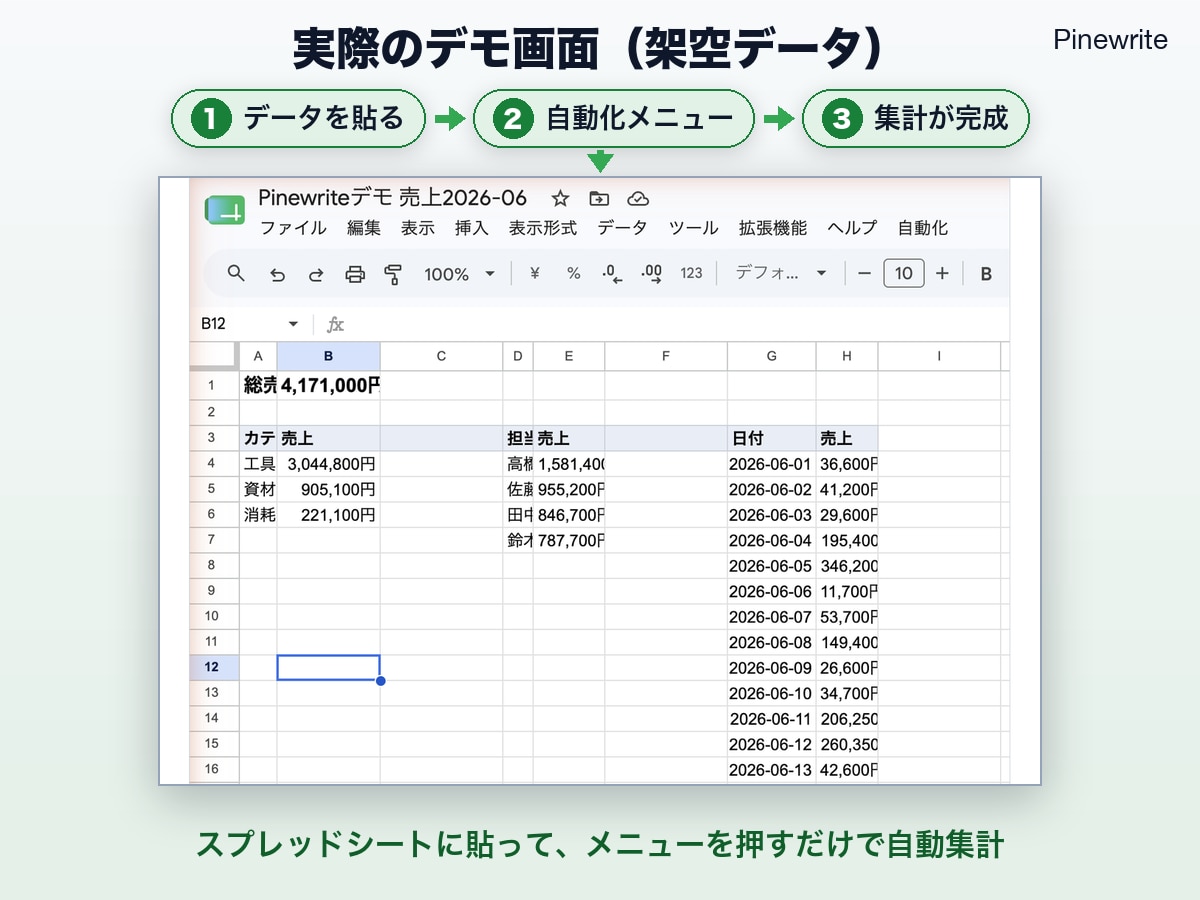Click the cell with 3,044,800円
This screenshot has height=900, width=1200.
point(328,464)
